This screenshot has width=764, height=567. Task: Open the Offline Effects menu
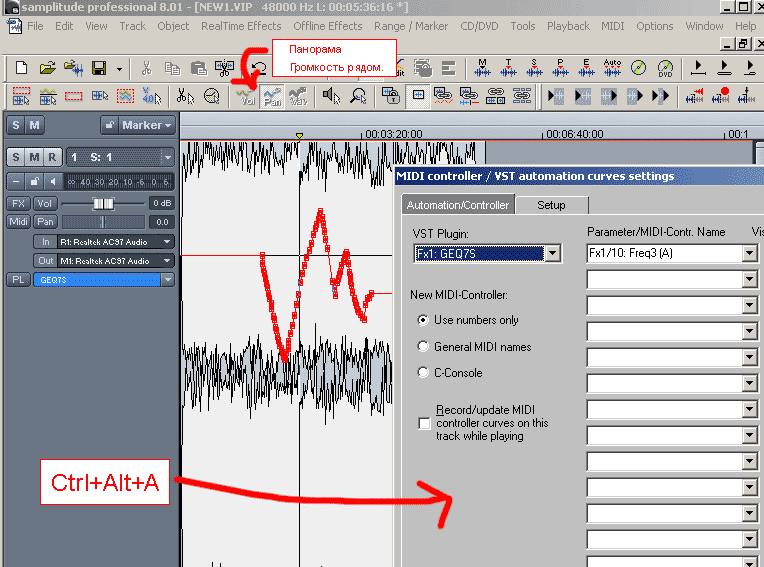[x=327, y=26]
